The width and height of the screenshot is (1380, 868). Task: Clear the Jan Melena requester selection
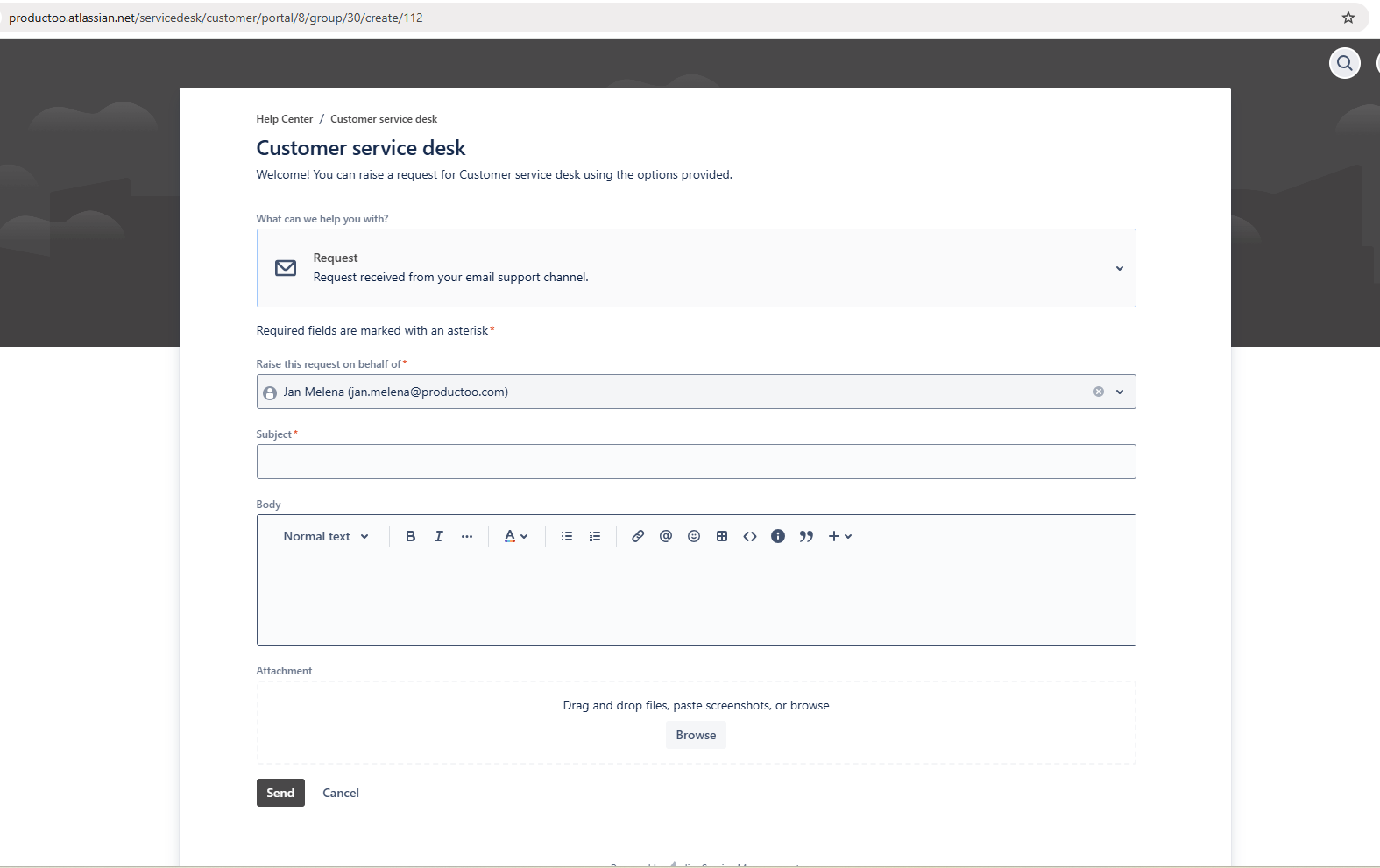pyautogui.click(x=1098, y=392)
